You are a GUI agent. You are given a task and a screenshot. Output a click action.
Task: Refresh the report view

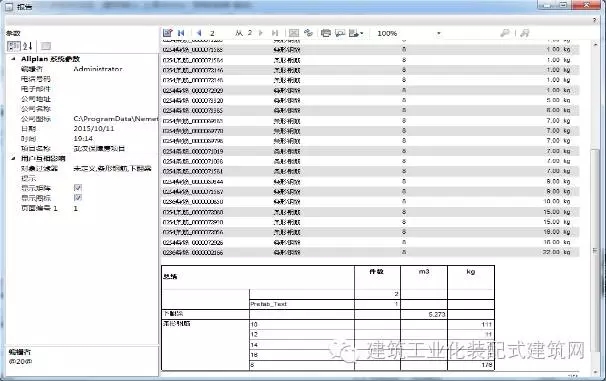coord(308,33)
